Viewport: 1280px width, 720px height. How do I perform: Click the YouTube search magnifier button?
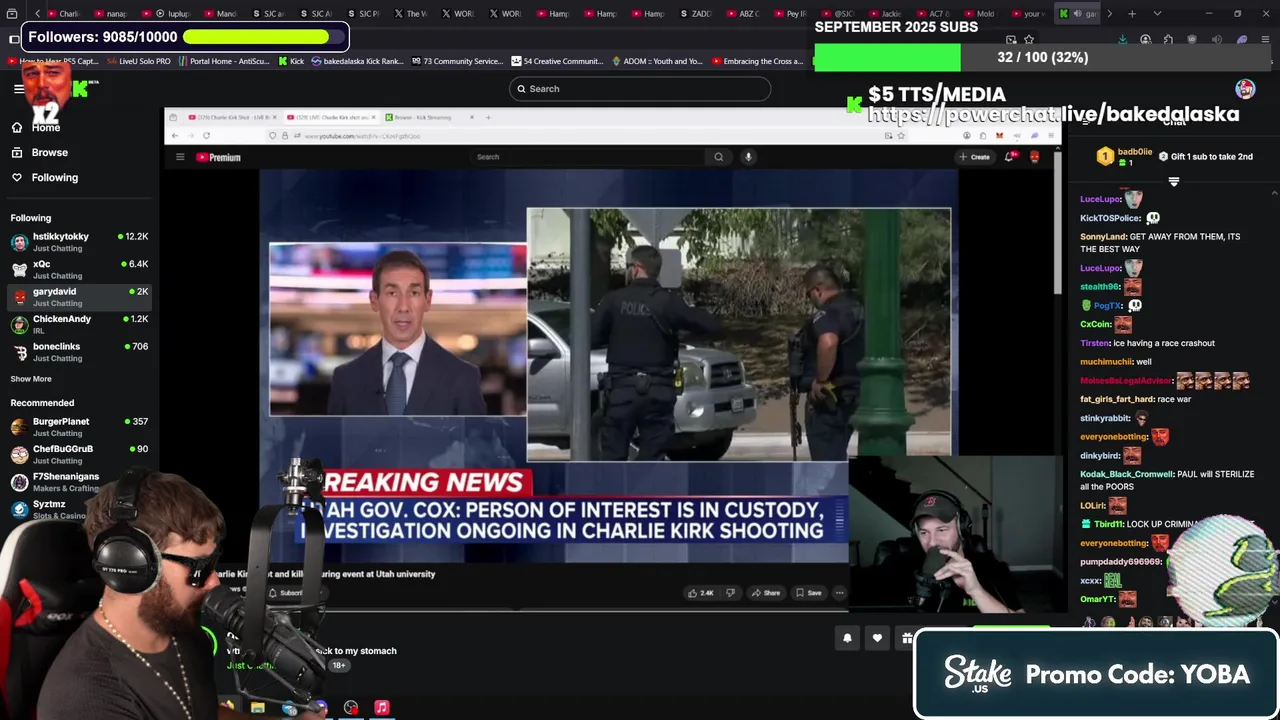[718, 157]
